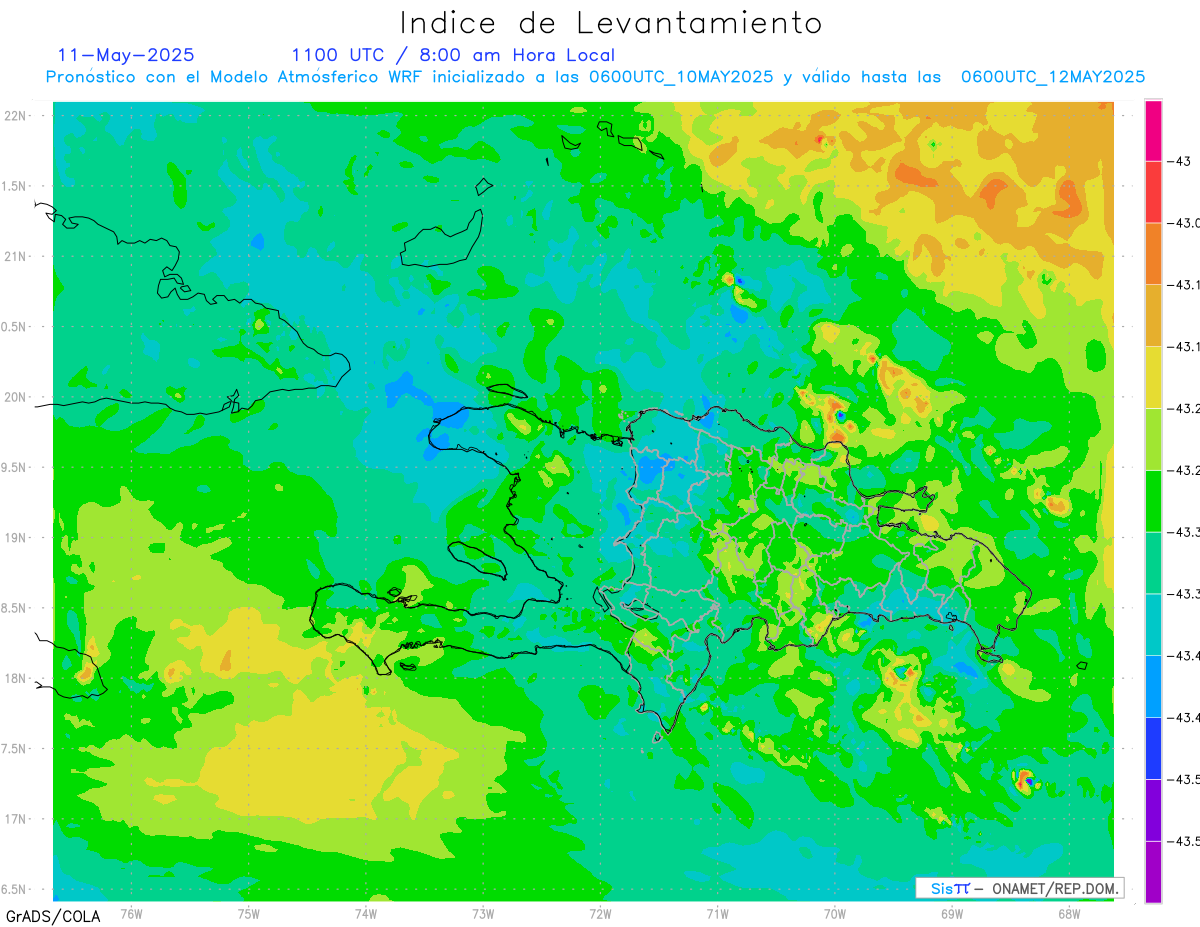1200x927 pixels.
Task: Click the date '11-May-2025'
Action: (x=126, y=55)
